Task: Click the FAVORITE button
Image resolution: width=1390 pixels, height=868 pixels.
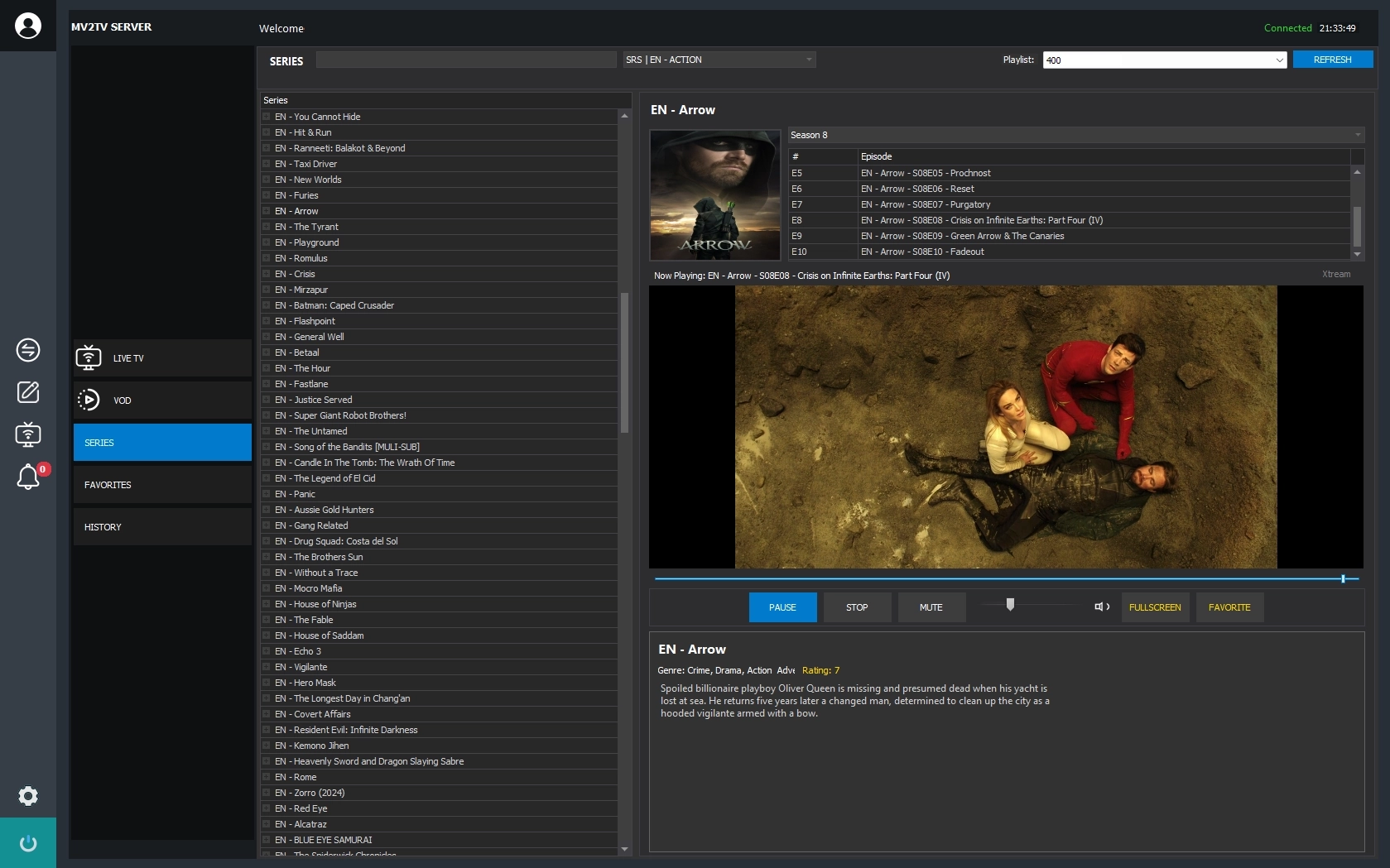Action: click(1229, 607)
